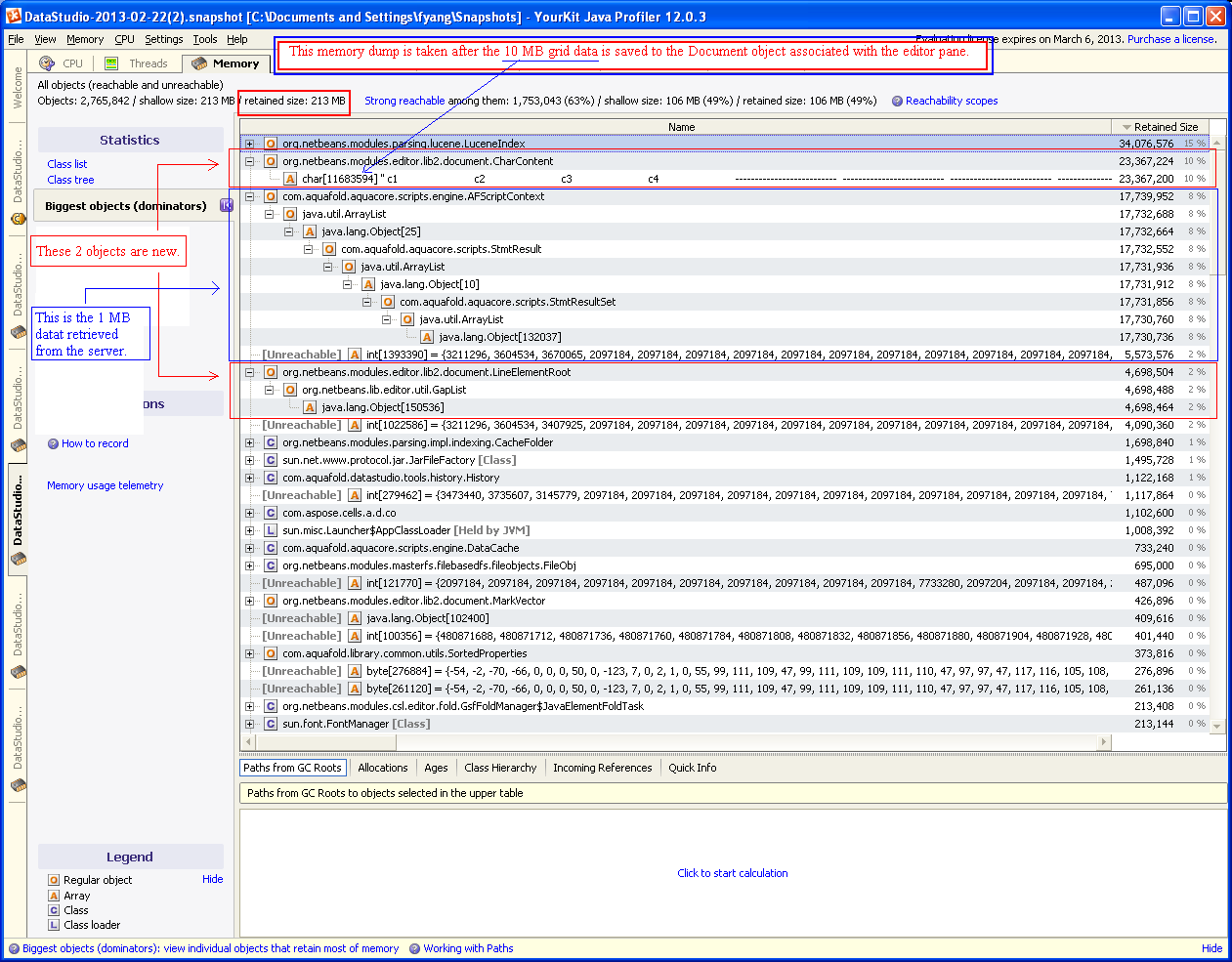Select Biggest objects (dominators) view

pyautogui.click(x=126, y=206)
